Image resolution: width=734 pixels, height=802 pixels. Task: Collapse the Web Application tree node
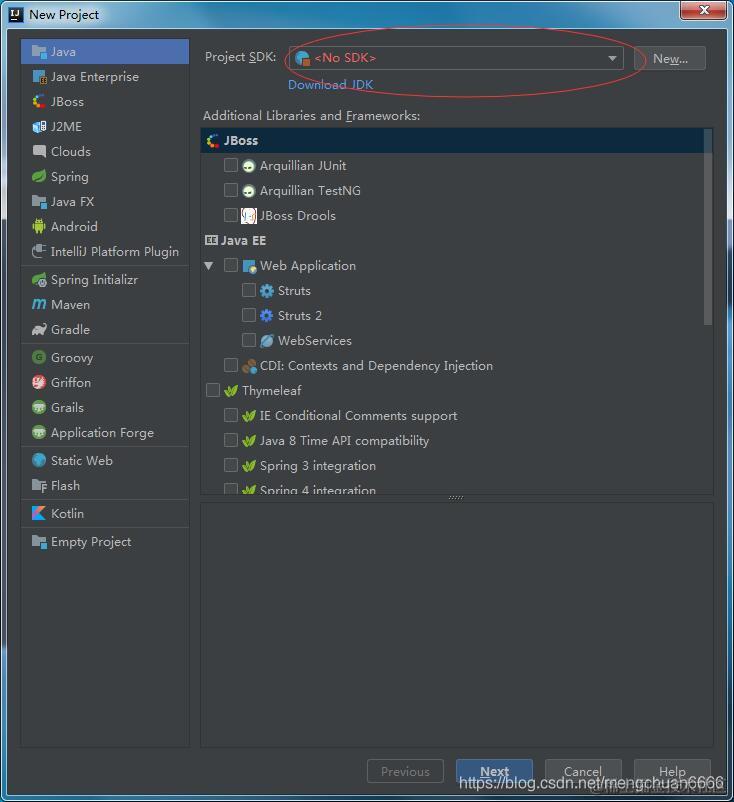[209, 265]
